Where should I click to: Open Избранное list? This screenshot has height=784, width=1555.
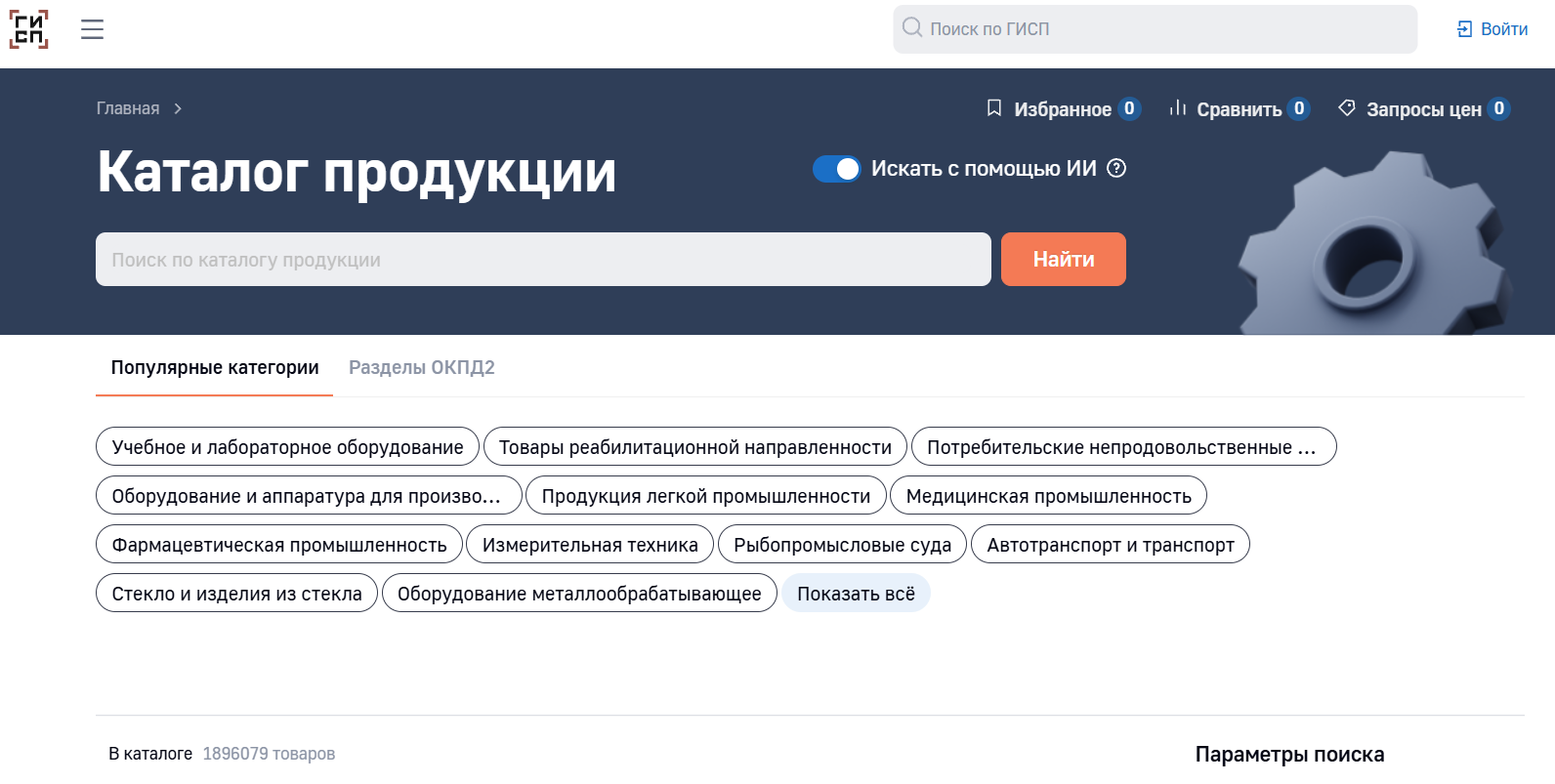pos(1063,109)
